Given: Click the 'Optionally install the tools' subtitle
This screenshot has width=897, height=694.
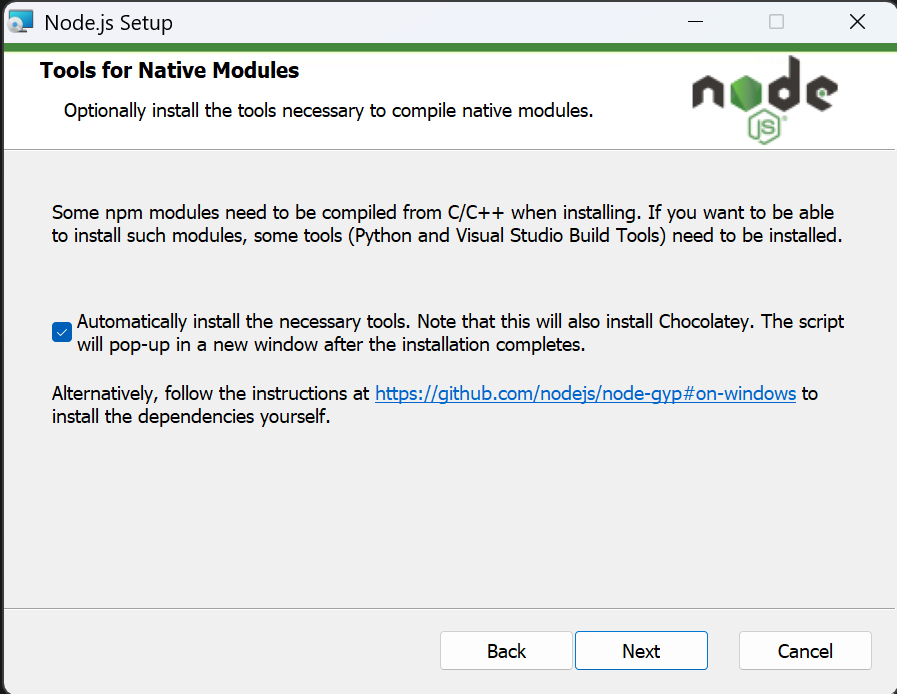Looking at the screenshot, I should click(328, 110).
